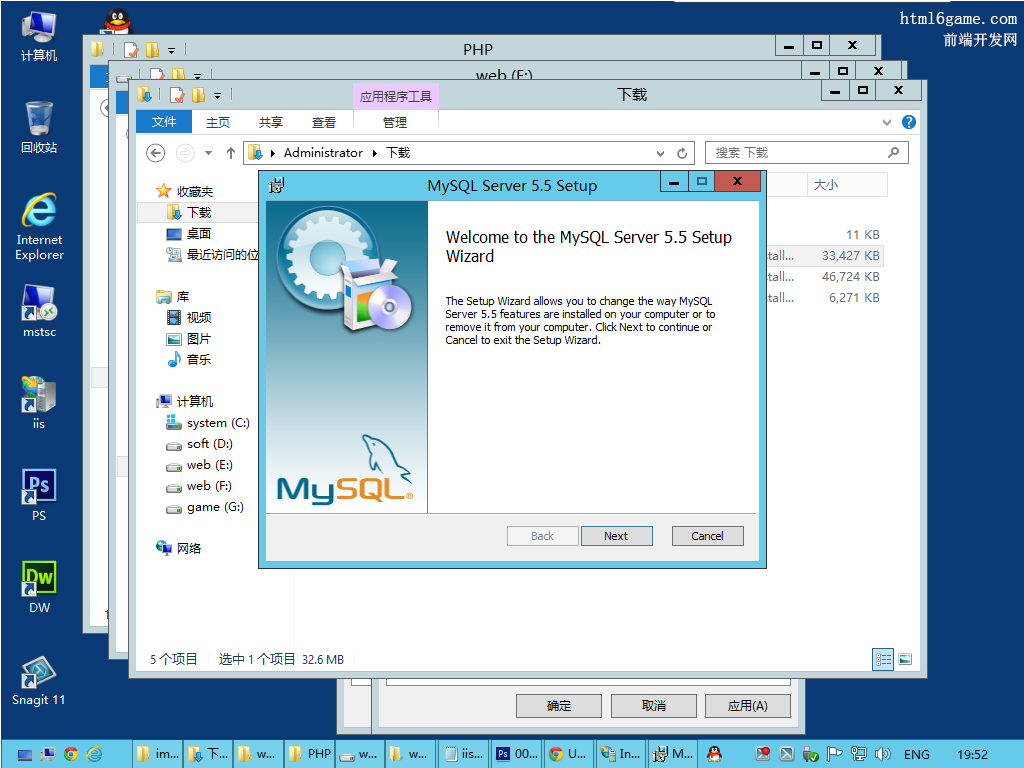Click Next in MySQL Setup wizard

616,536
